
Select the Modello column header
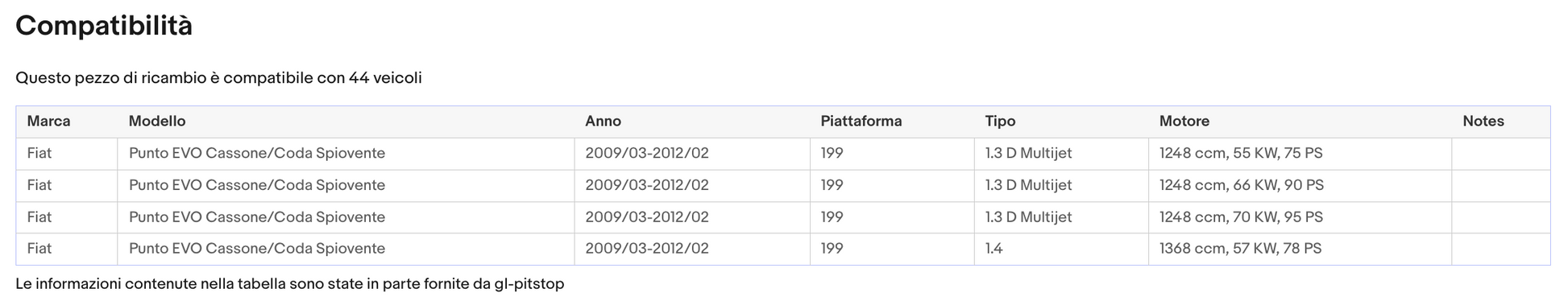tap(157, 122)
